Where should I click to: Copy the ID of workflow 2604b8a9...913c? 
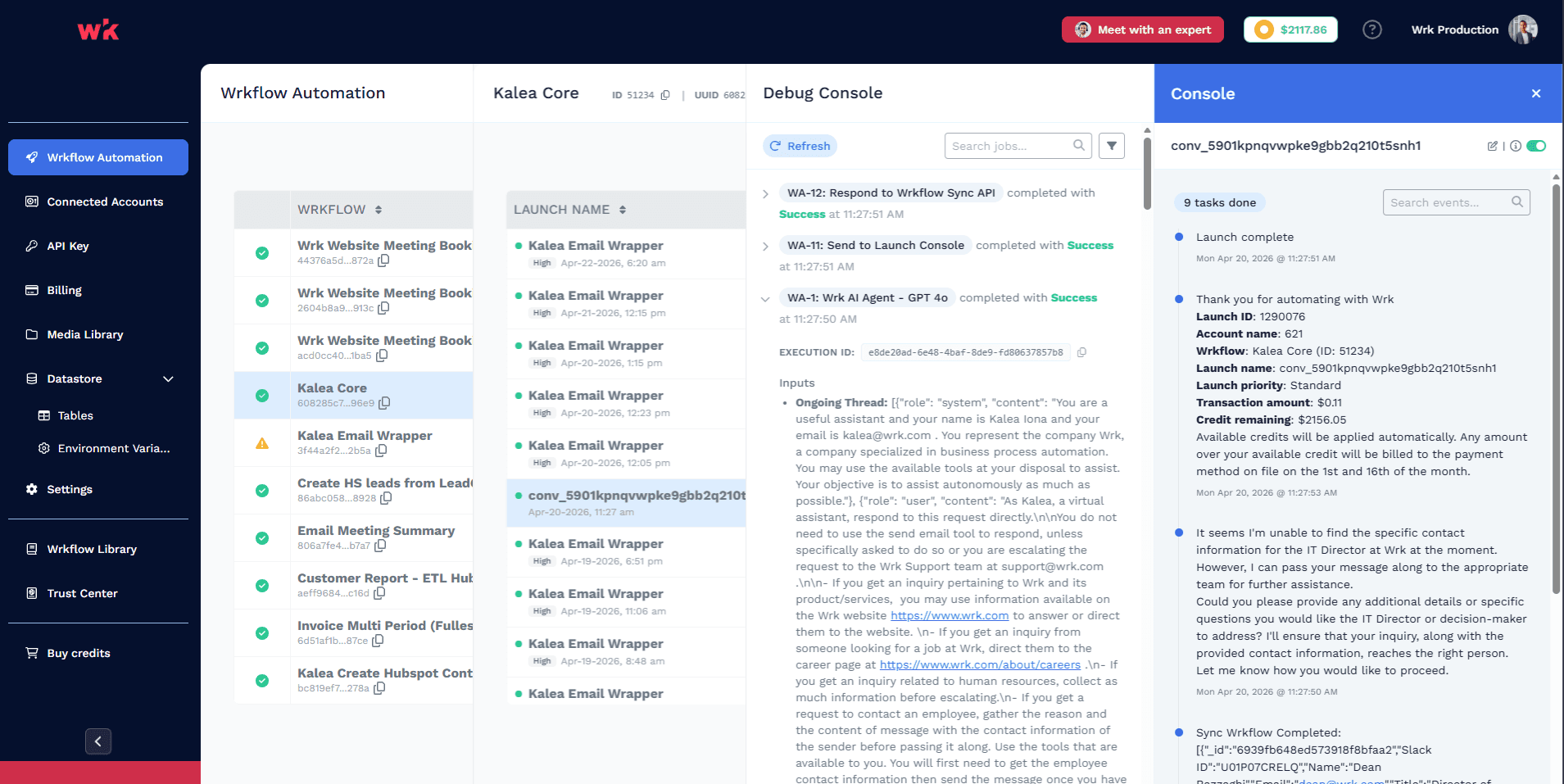pos(383,308)
